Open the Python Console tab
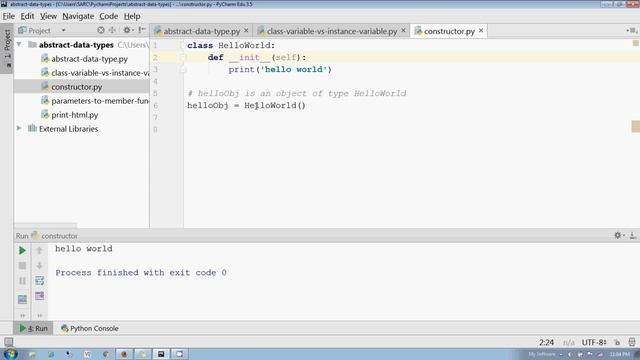 point(90,328)
